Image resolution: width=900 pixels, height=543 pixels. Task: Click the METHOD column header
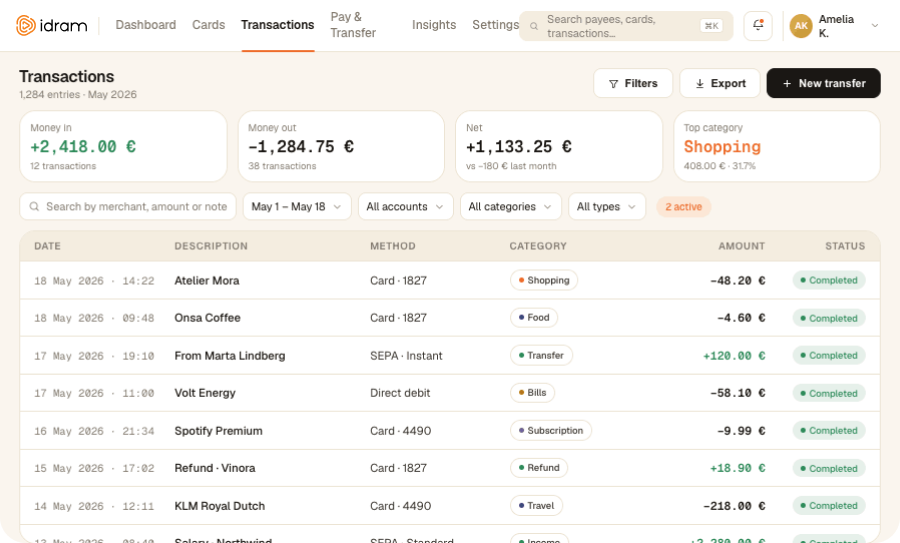(393, 246)
